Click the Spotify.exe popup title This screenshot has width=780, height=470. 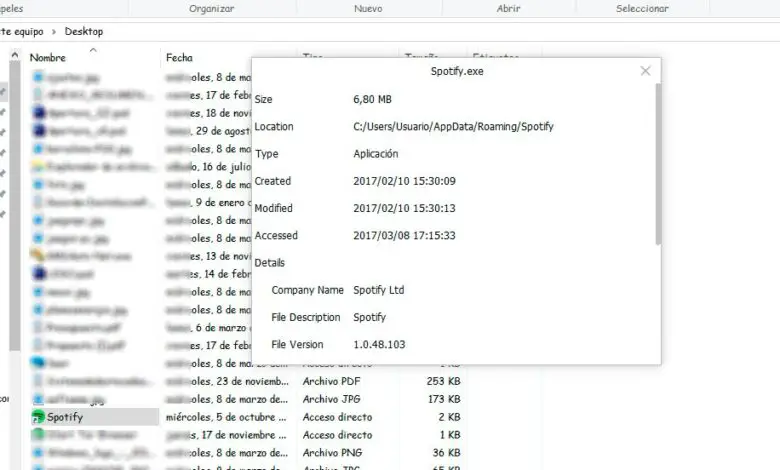tap(457, 71)
